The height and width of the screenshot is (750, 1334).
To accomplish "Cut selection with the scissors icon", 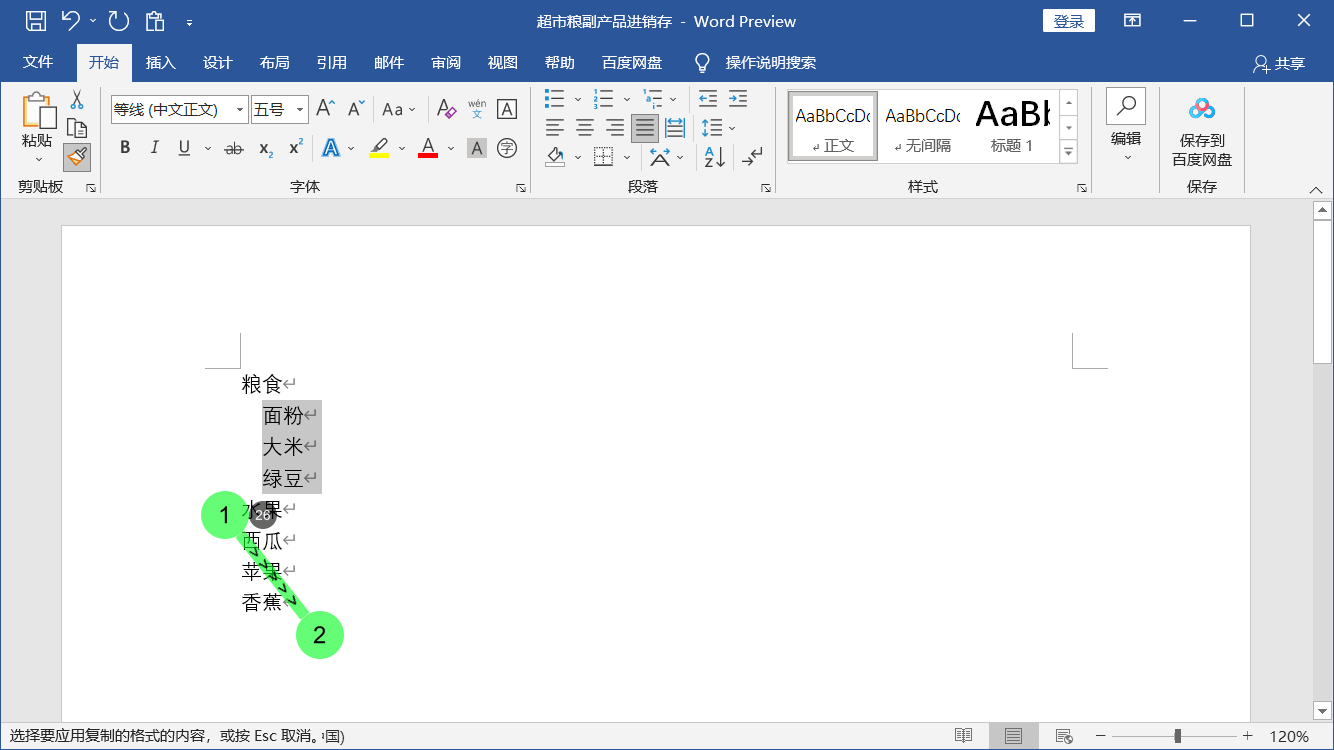I will [77, 100].
